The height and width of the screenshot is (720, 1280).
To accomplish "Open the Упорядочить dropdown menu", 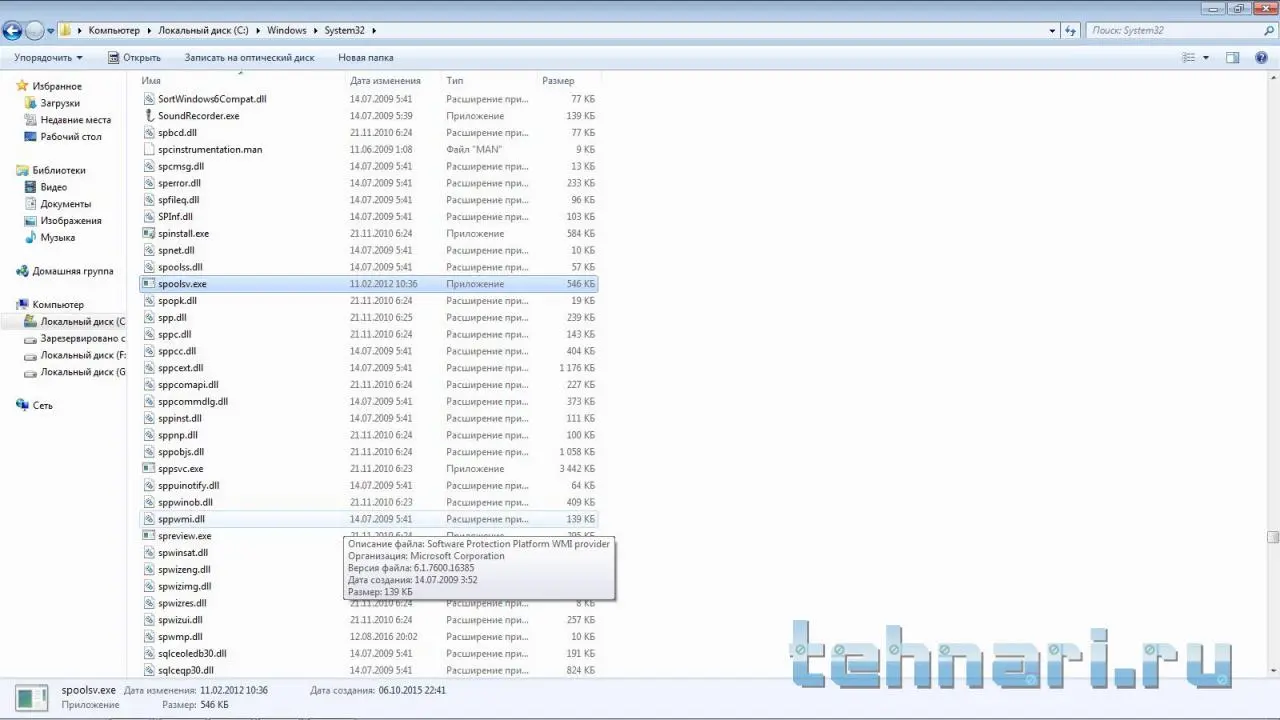I will tap(48, 58).
